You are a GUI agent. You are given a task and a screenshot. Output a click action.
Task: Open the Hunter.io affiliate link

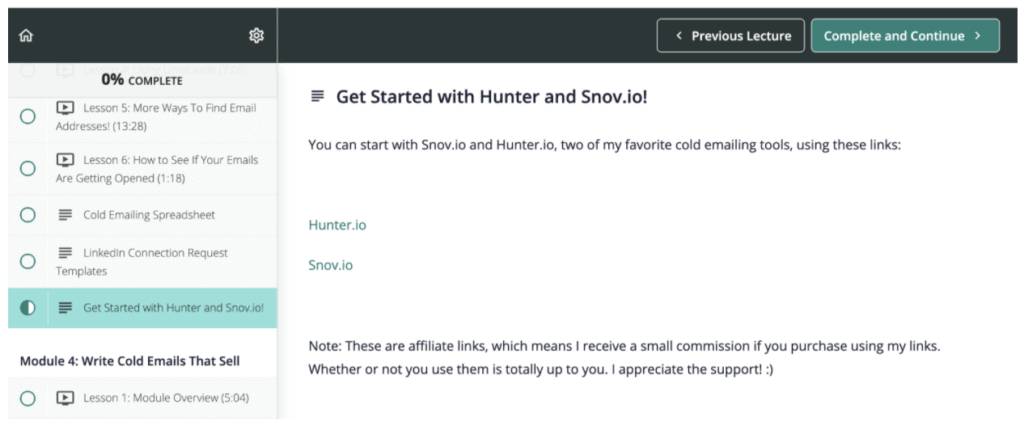pos(337,225)
